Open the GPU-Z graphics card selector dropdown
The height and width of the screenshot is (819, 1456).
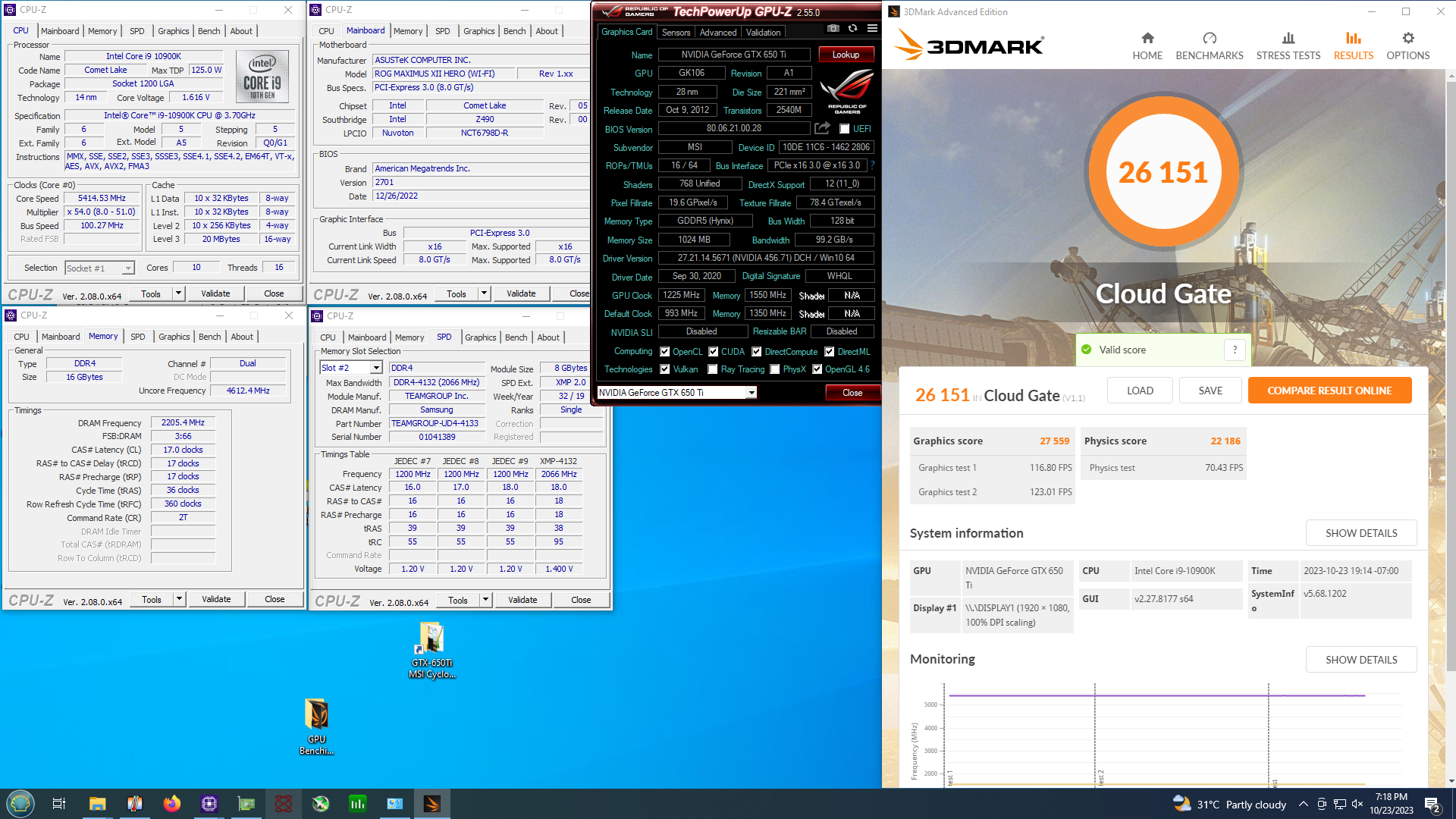[x=677, y=393]
